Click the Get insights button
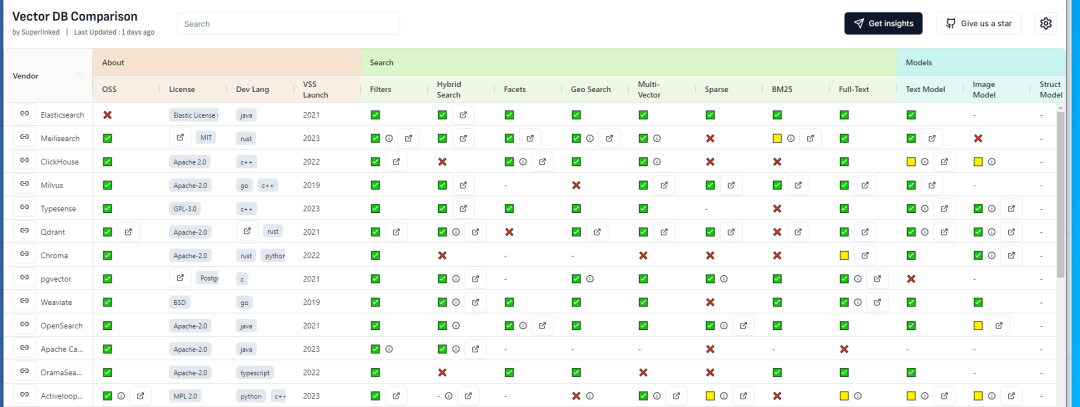 (883, 23)
